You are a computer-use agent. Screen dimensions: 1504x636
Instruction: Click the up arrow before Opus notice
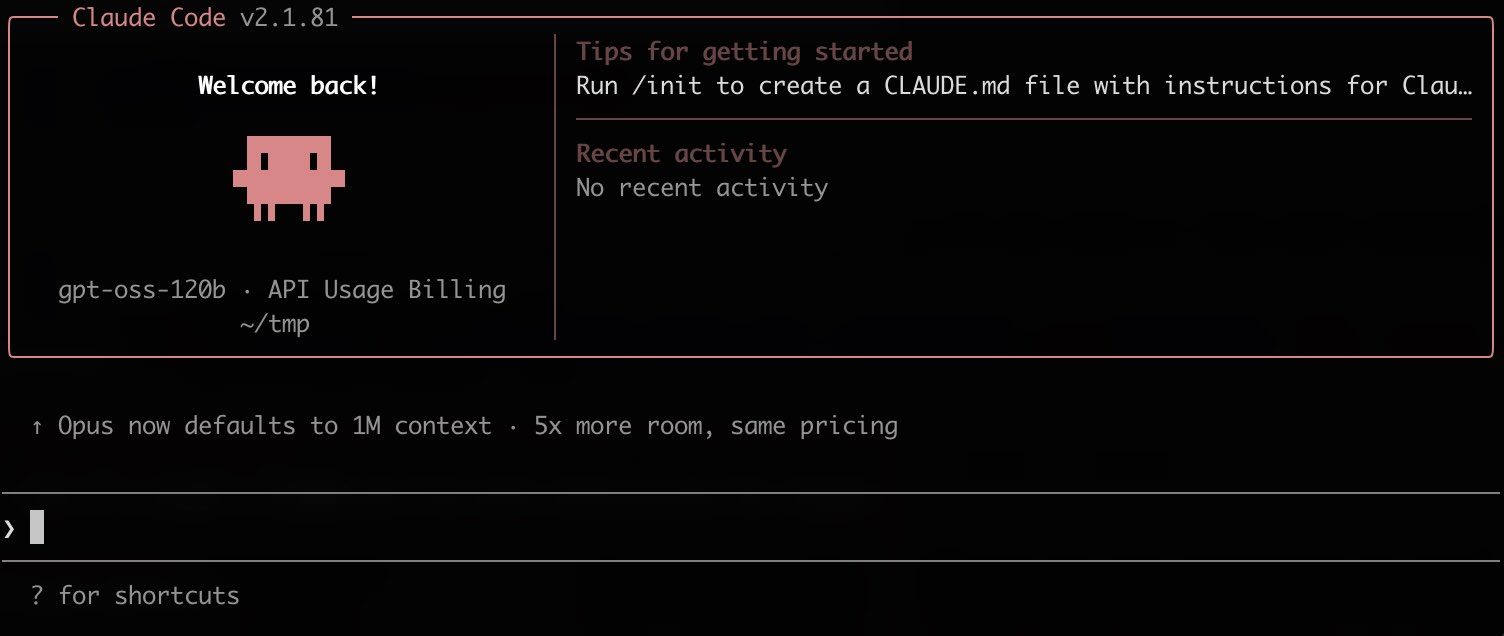pyautogui.click(x=37, y=427)
